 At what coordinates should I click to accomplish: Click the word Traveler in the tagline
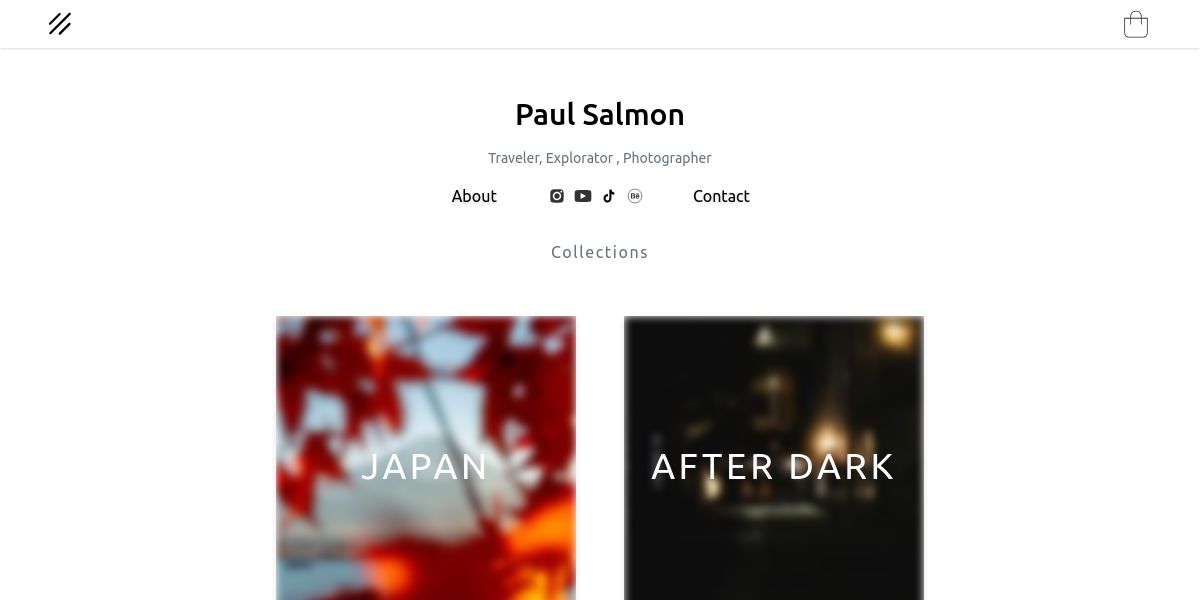click(514, 158)
